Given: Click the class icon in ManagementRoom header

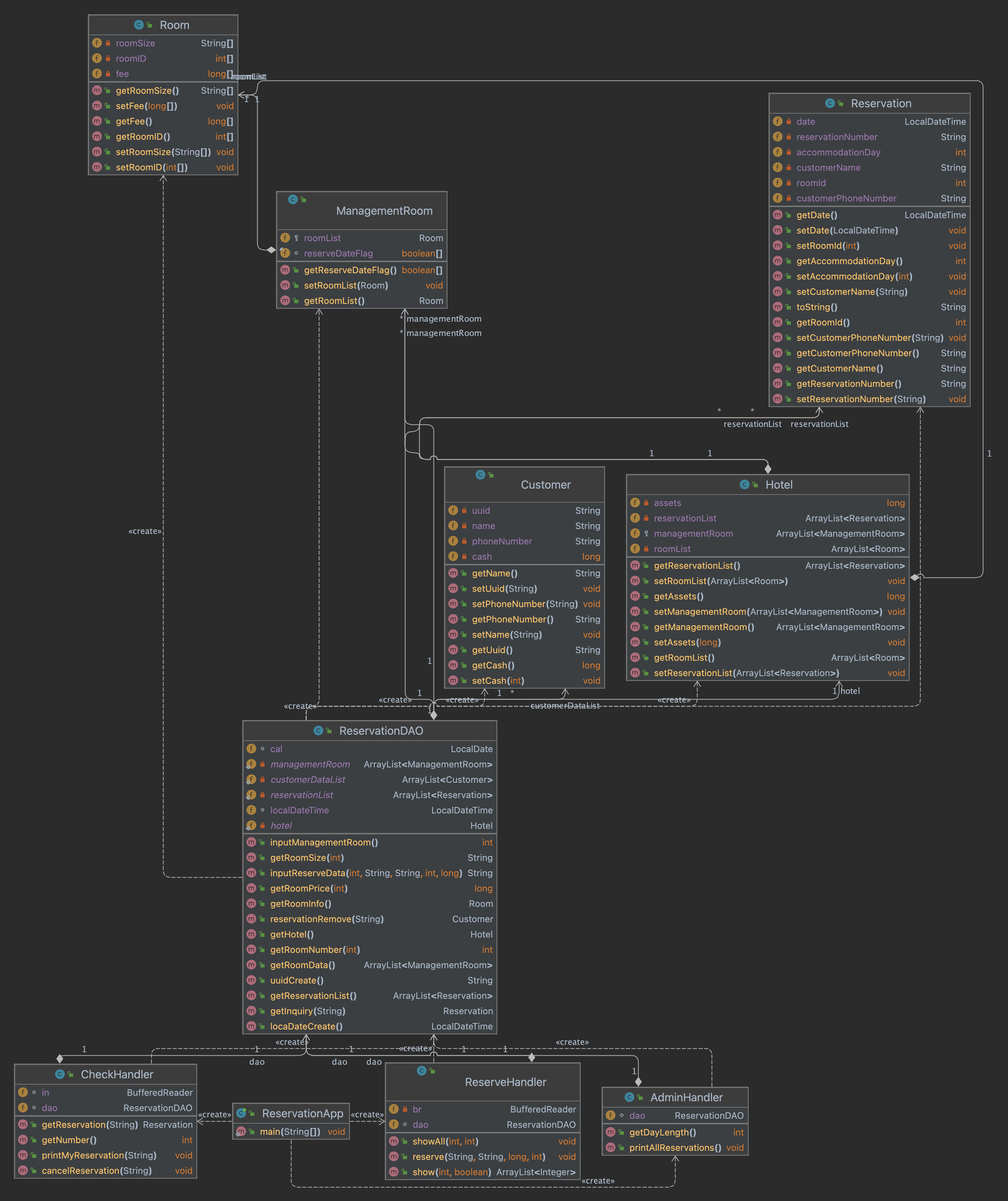Looking at the screenshot, I should point(293,200).
